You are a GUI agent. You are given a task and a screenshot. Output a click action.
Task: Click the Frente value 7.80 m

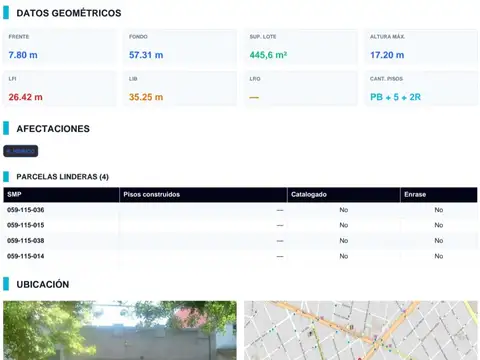point(23,55)
